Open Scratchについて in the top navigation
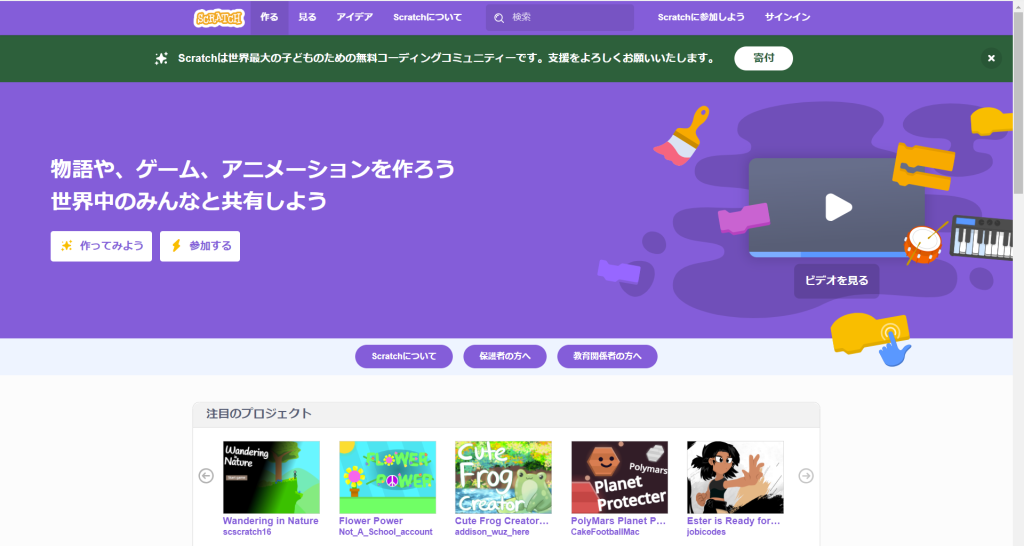This screenshot has height=546, width=1024. point(427,17)
